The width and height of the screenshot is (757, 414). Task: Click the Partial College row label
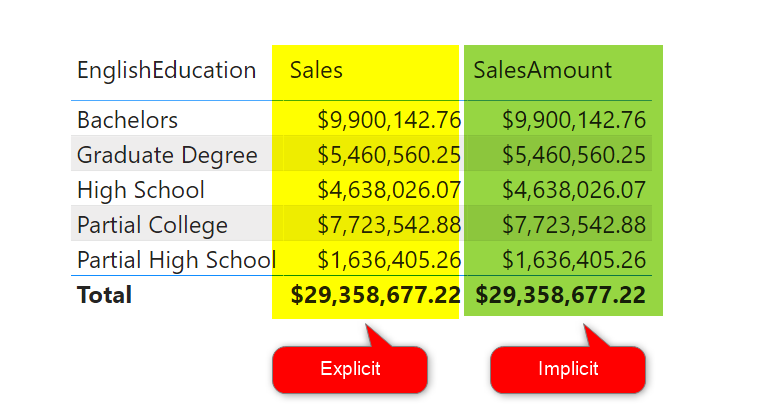pos(152,225)
